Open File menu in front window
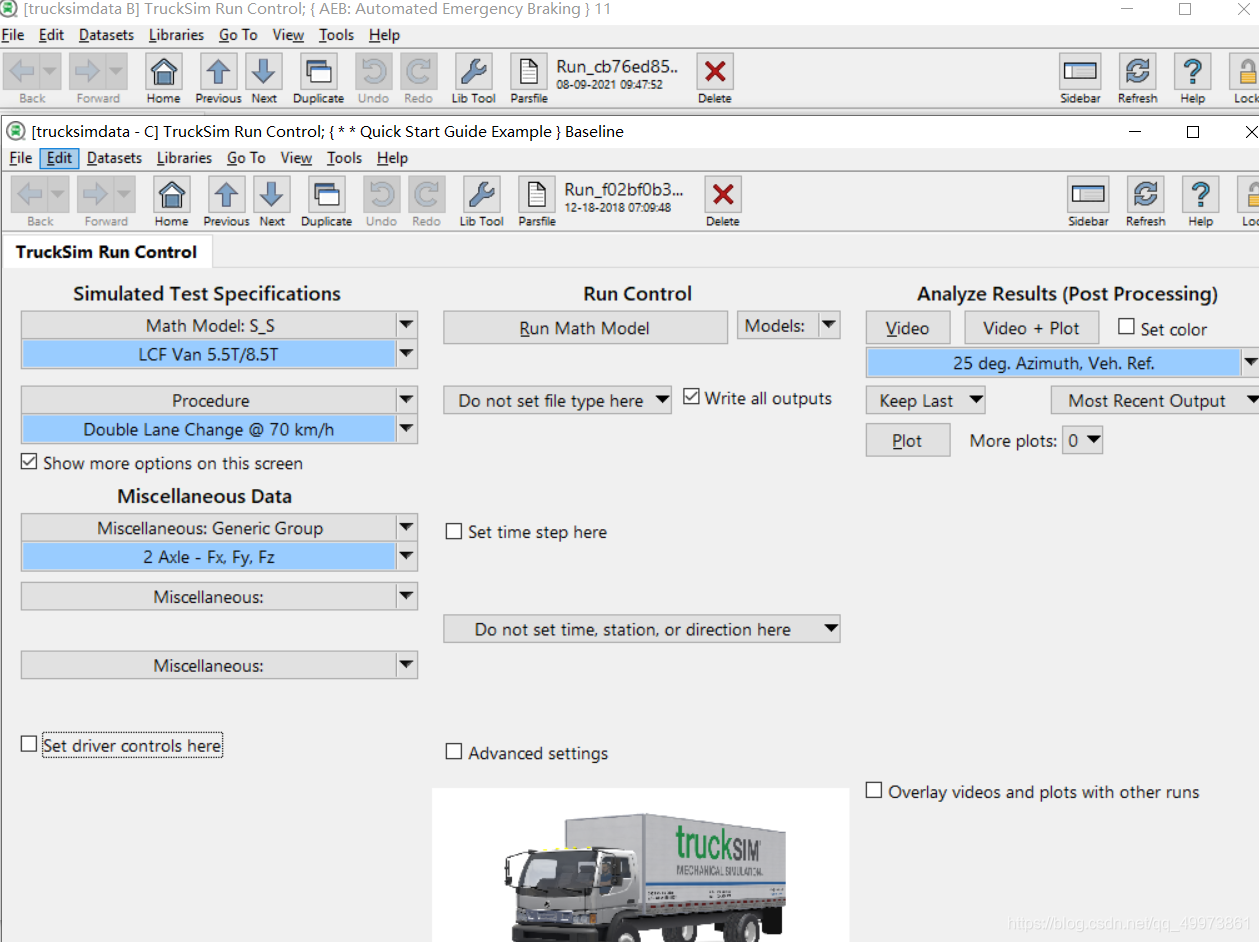1259x942 pixels. (x=21, y=158)
